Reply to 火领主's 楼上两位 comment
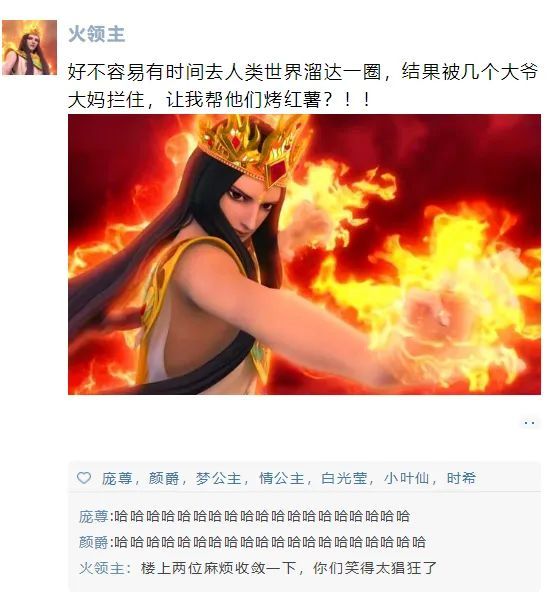The width and height of the screenshot is (549, 609). (289, 568)
